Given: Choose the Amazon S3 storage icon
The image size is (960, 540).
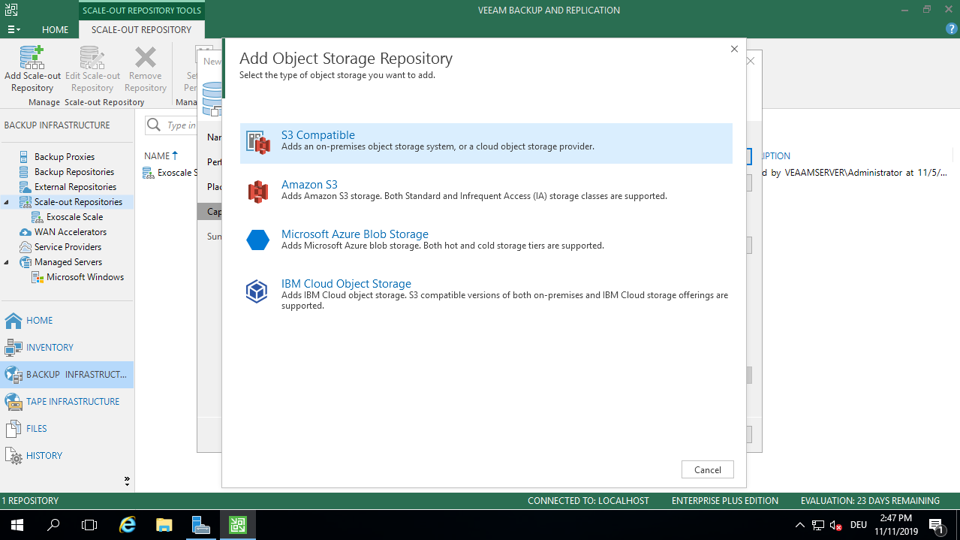Looking at the screenshot, I should pos(258,191).
